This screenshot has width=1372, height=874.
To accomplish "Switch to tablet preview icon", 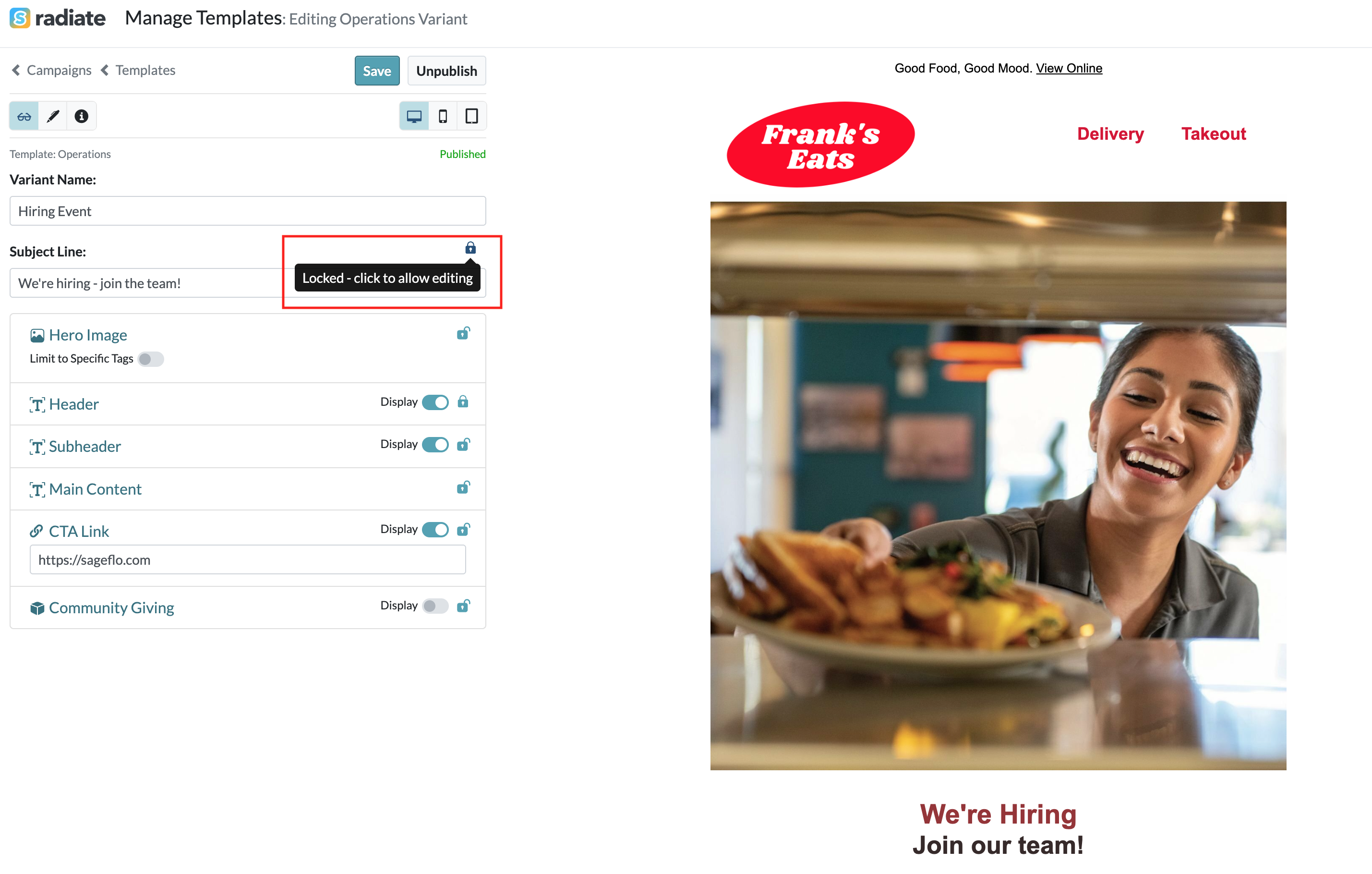I will point(472,116).
